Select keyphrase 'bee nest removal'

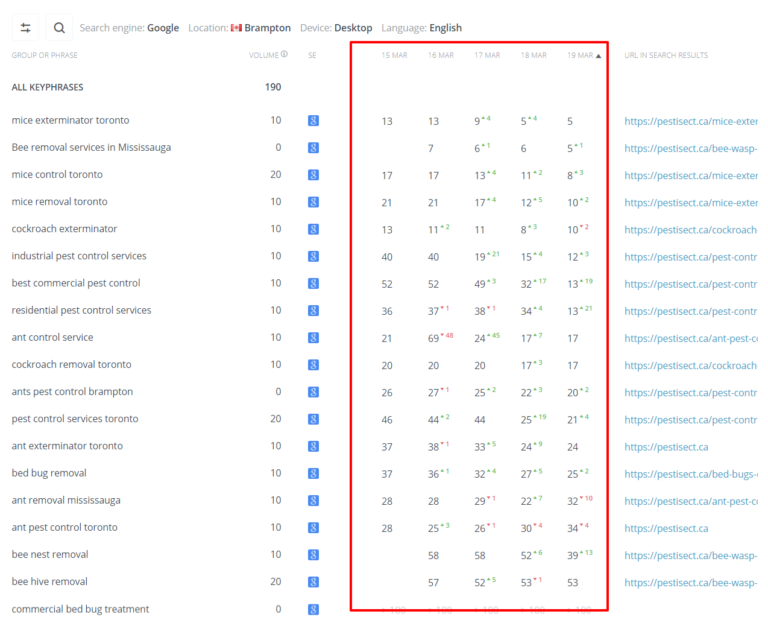coord(50,555)
